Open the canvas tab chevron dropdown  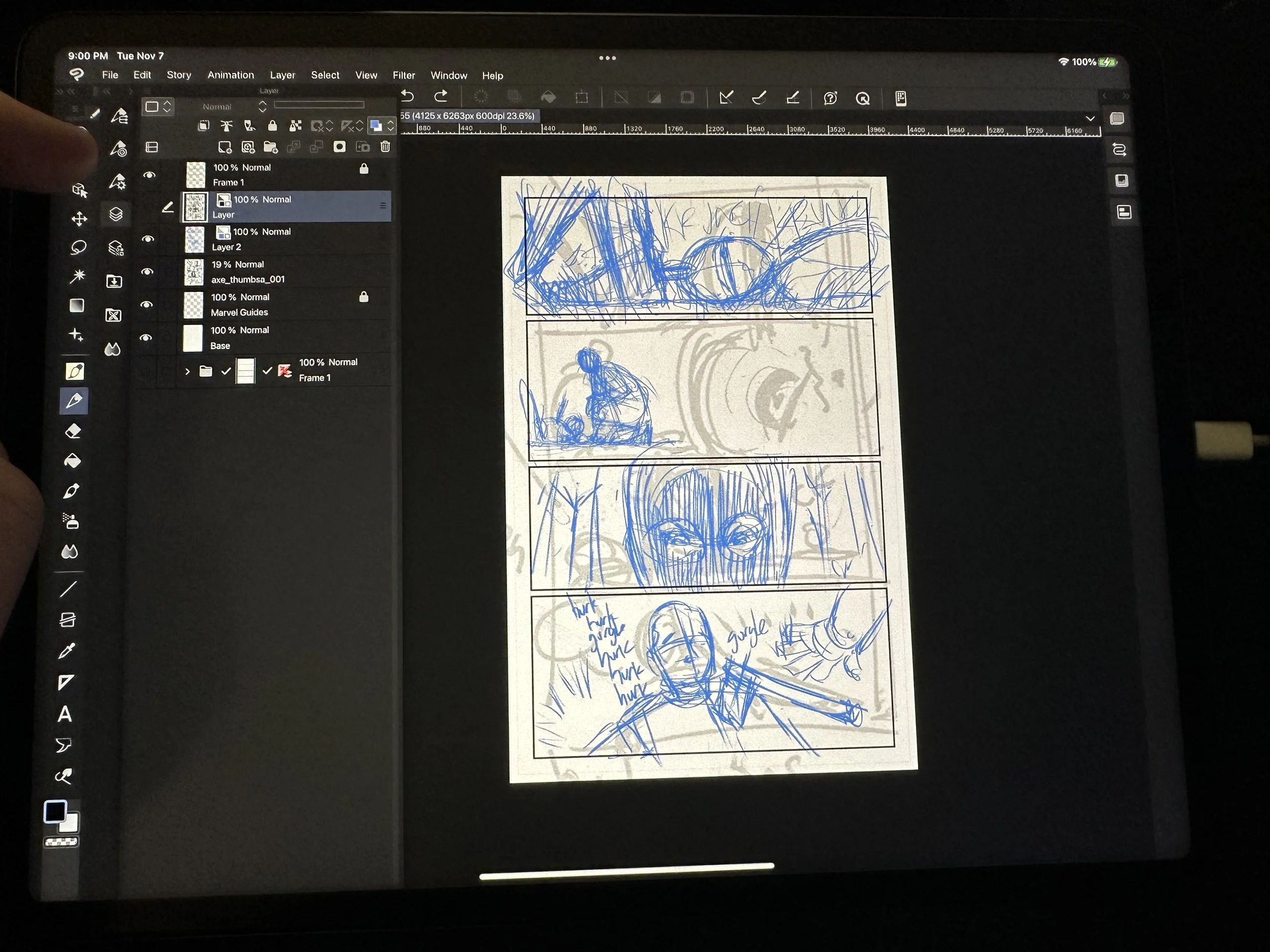(1090, 119)
